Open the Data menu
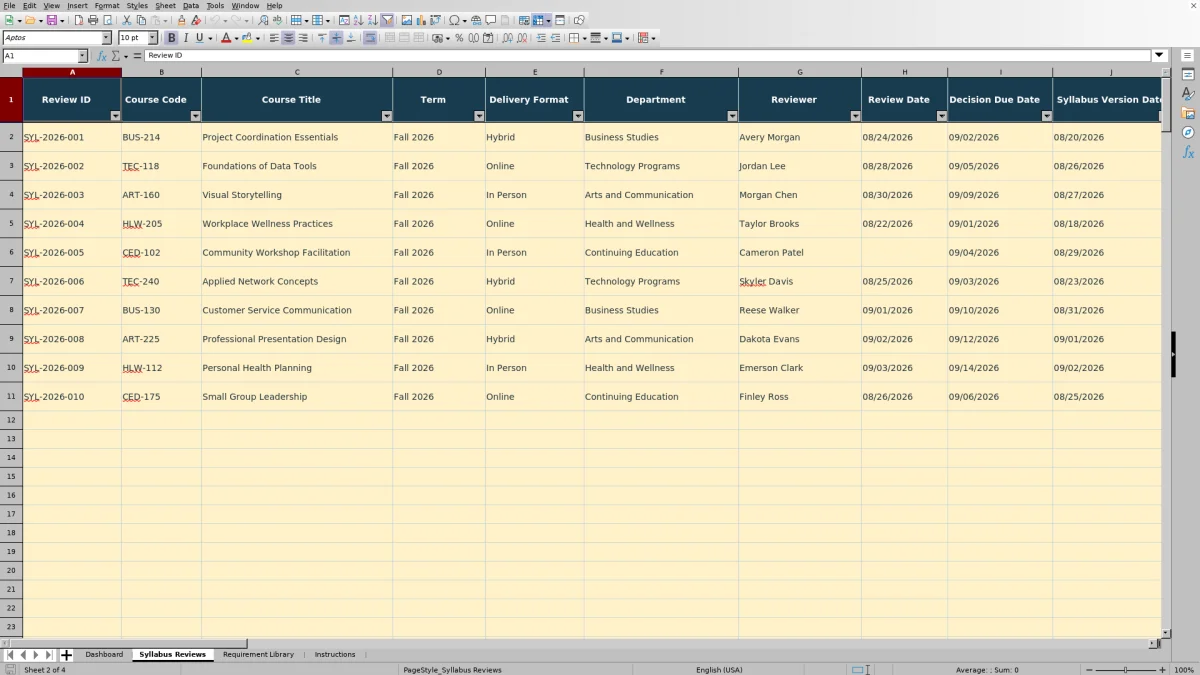 (191, 5)
